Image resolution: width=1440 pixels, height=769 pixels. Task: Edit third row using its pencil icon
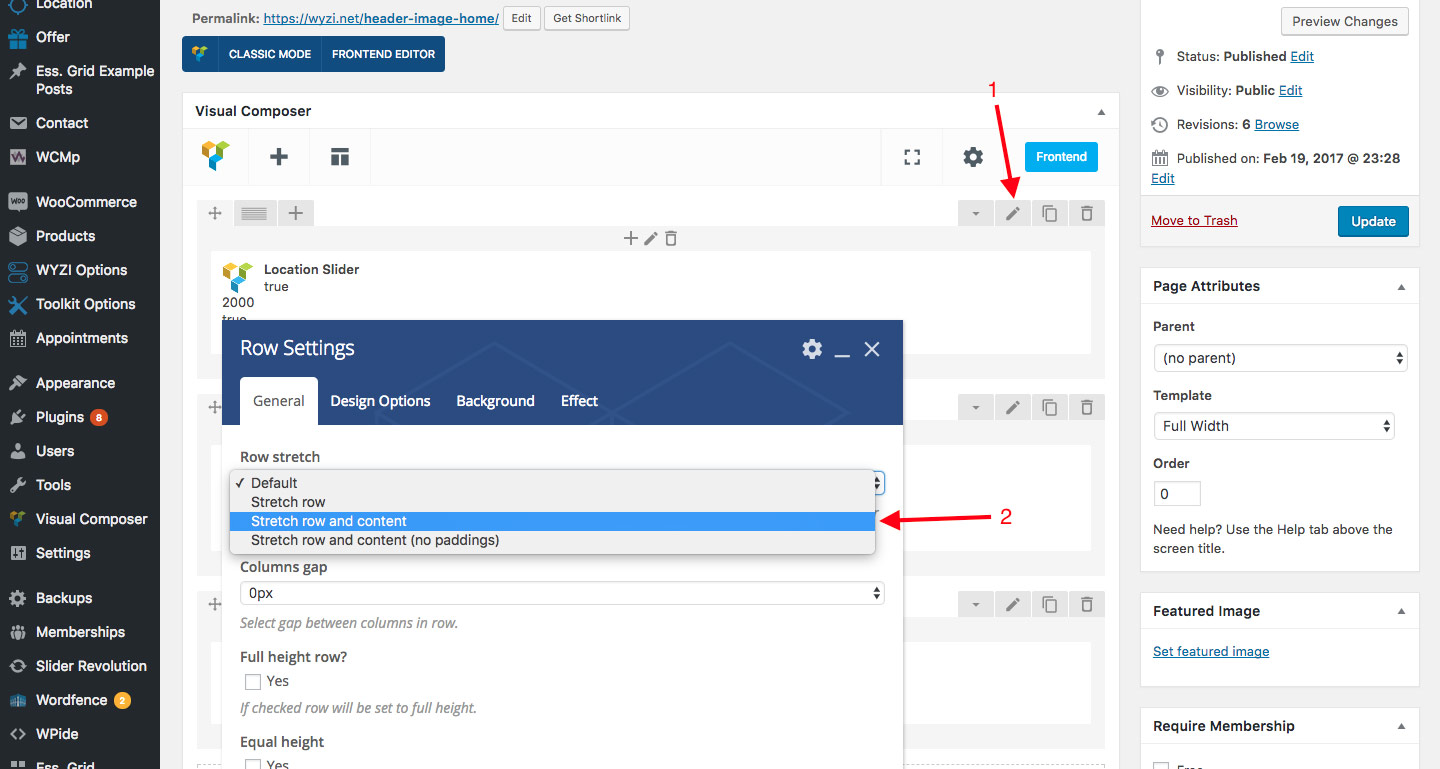pos(1013,604)
